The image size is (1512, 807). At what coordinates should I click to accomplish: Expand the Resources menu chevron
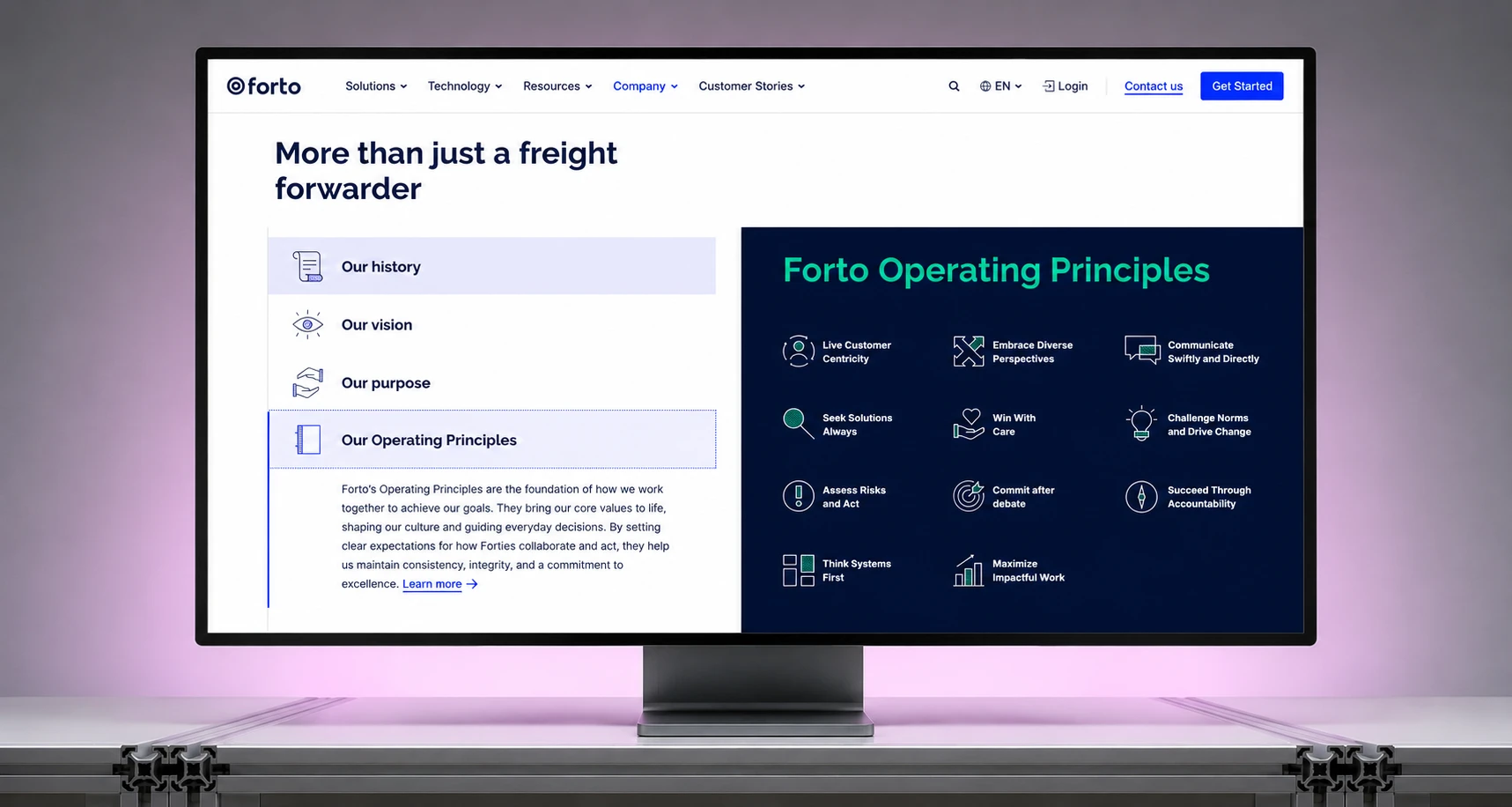588,86
